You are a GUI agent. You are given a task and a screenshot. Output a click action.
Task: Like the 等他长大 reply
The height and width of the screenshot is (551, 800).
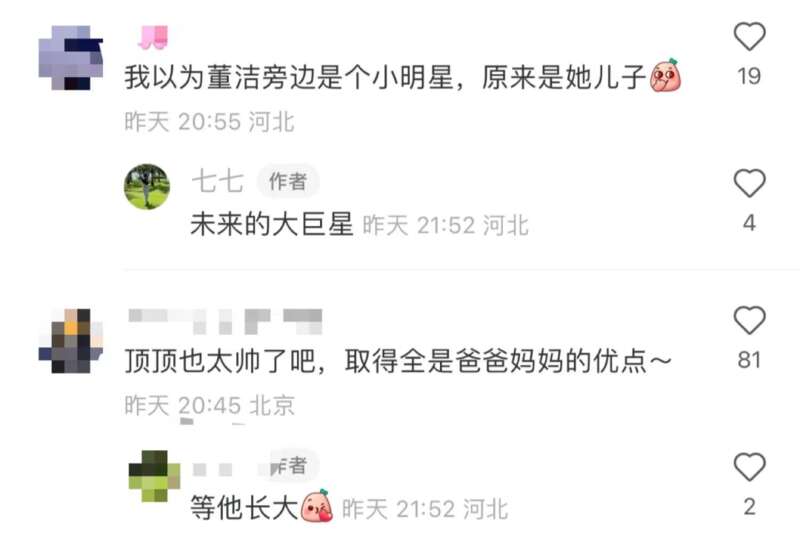coord(749,467)
